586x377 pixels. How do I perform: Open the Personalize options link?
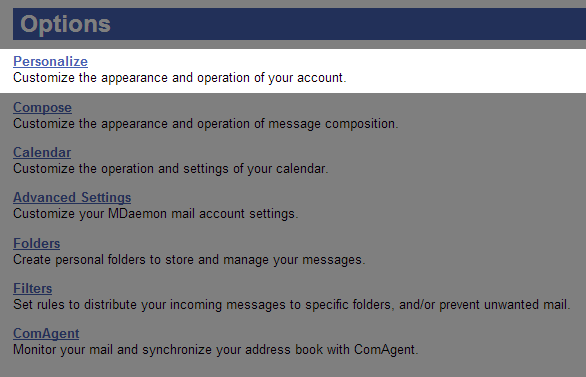(x=50, y=62)
